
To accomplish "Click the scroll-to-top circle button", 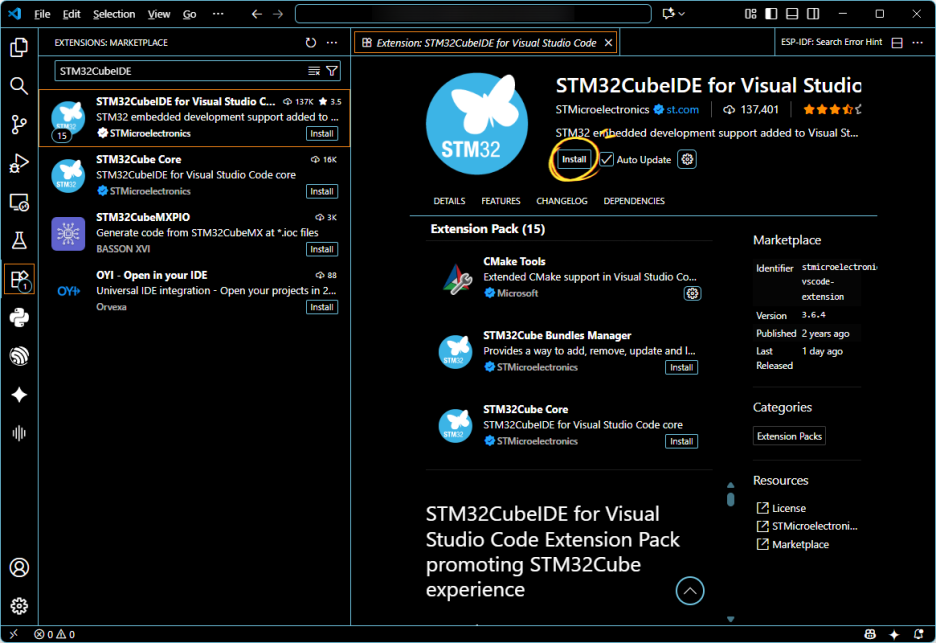I will coord(689,591).
